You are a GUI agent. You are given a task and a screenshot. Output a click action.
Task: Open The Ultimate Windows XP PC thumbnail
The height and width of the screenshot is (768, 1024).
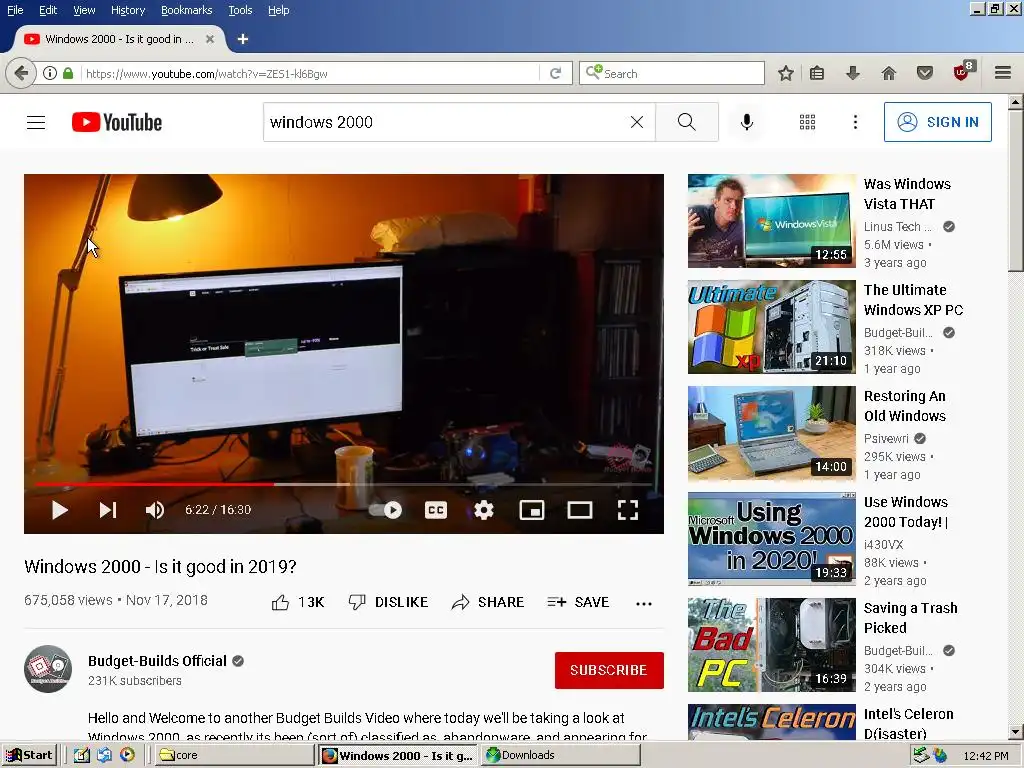771,327
